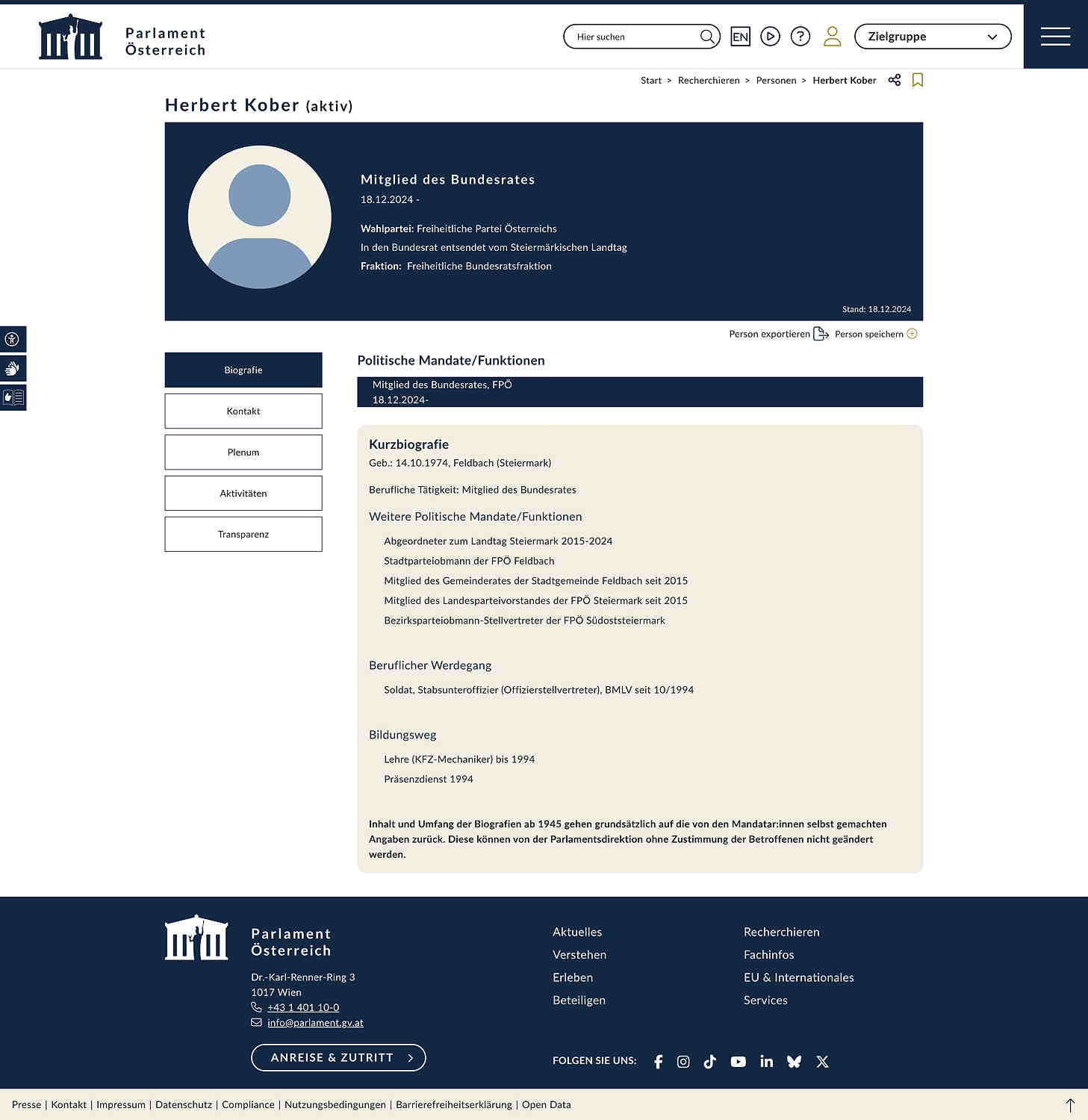Image resolution: width=1088 pixels, height=1120 pixels.
Task: Click the profile avatar placeholder image
Action: click(x=260, y=217)
